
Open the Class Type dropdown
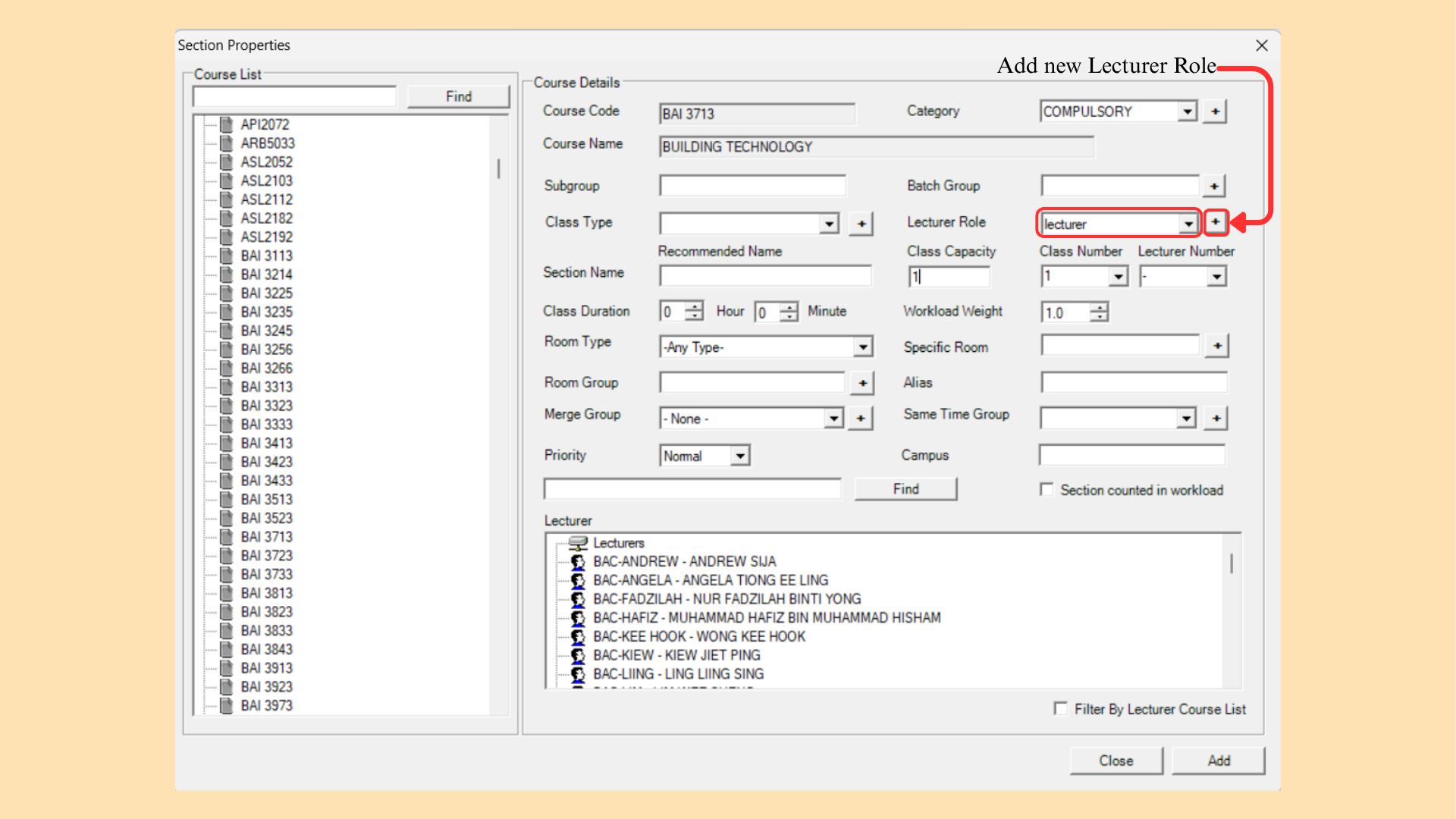coord(829,224)
